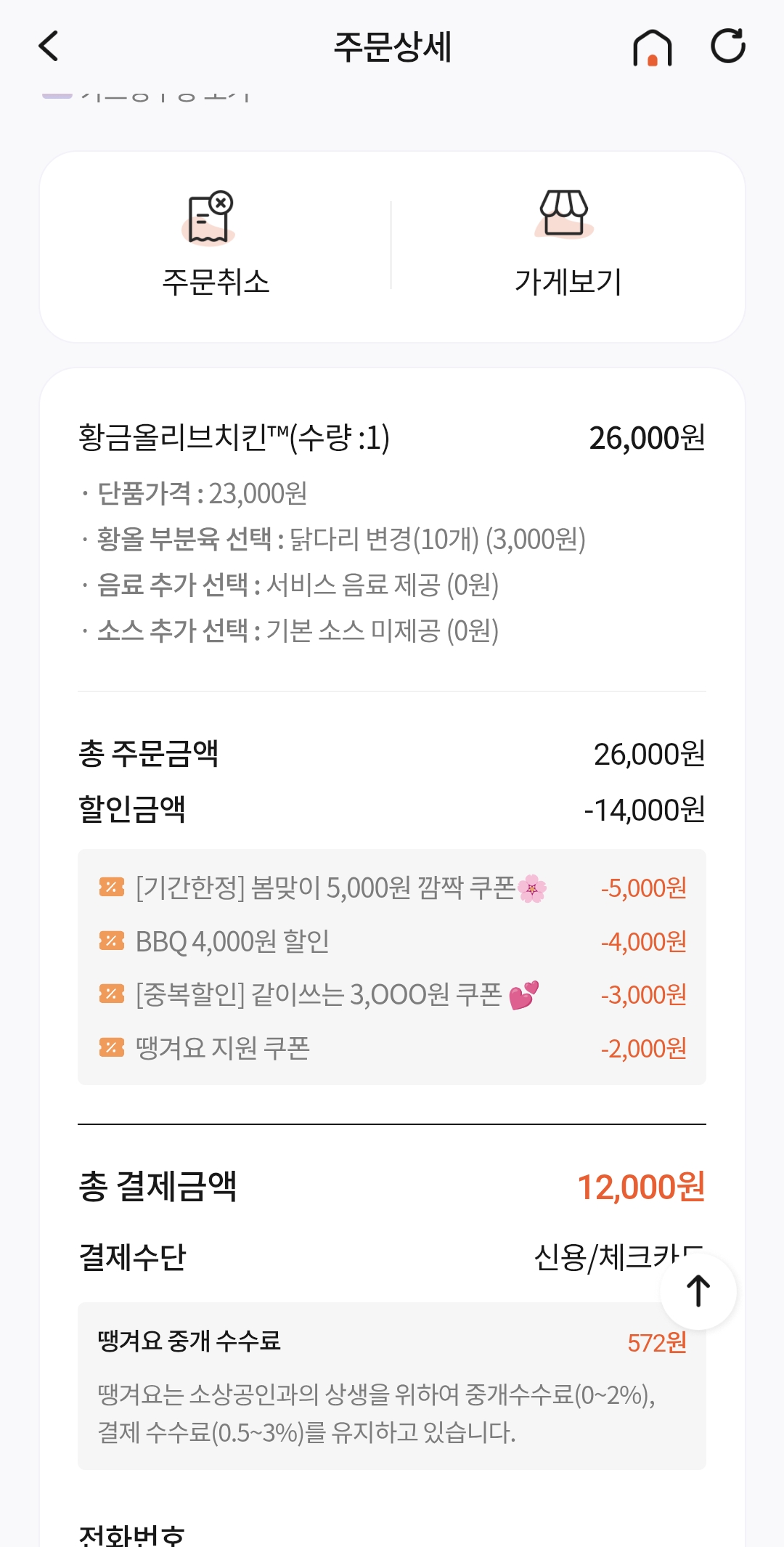Tap the 주문취소 receipt icon

point(210,217)
